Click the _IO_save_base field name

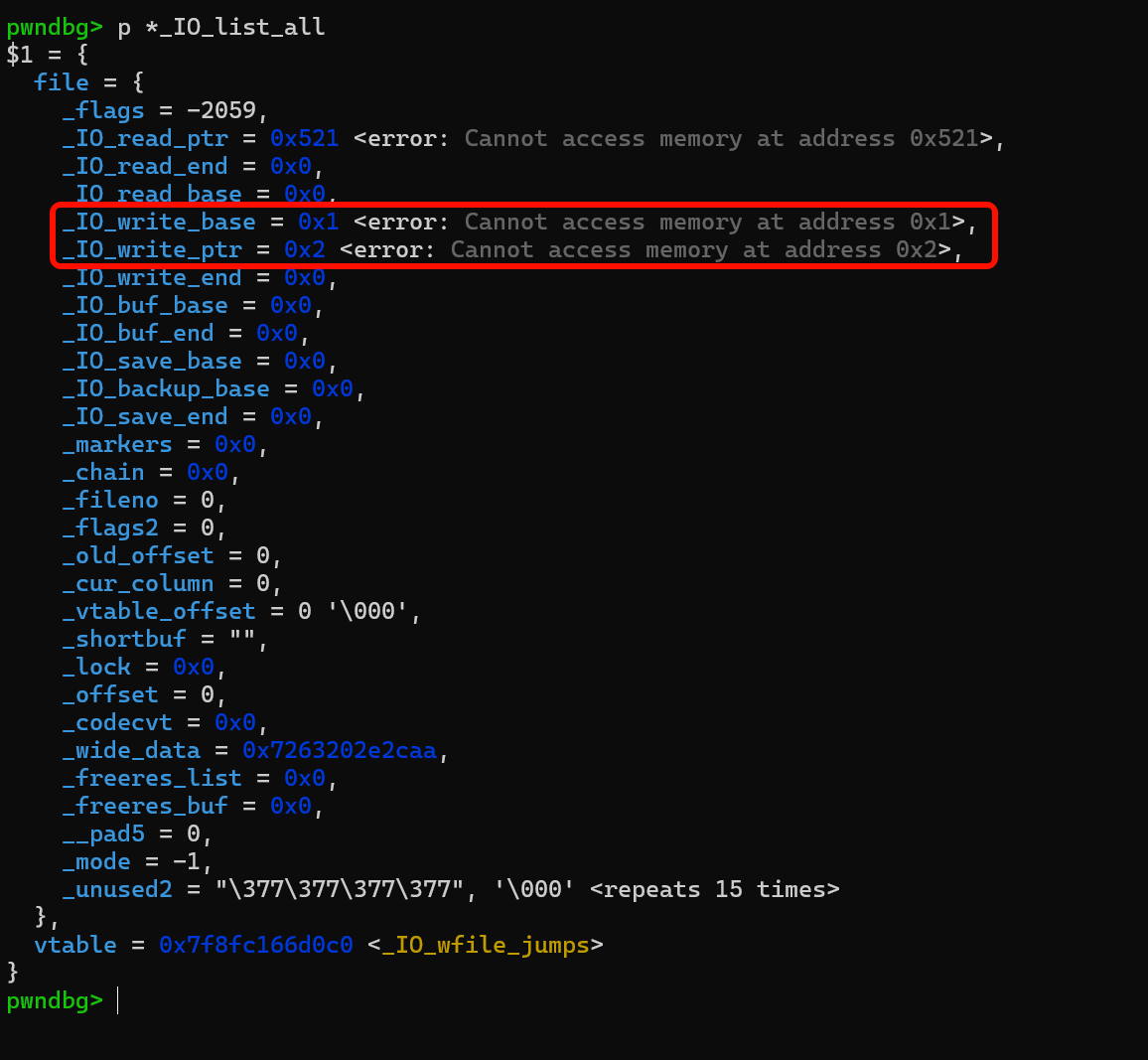coord(152,362)
